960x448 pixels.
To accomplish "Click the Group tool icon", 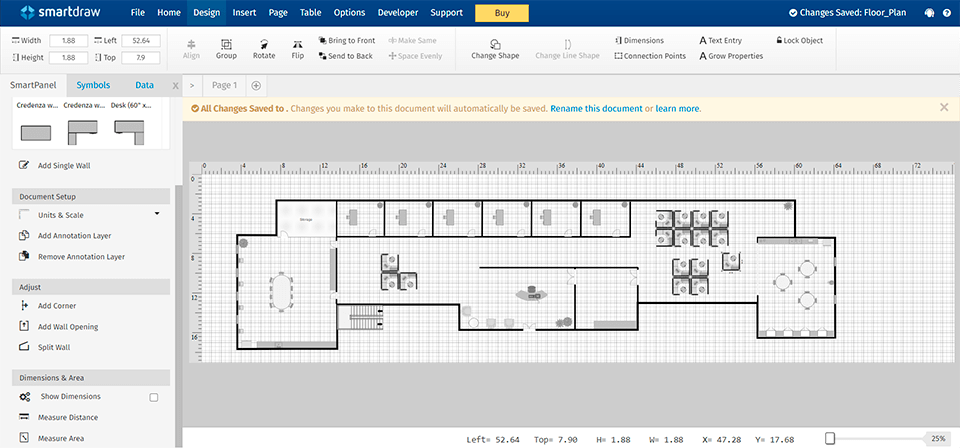I will click(226, 49).
